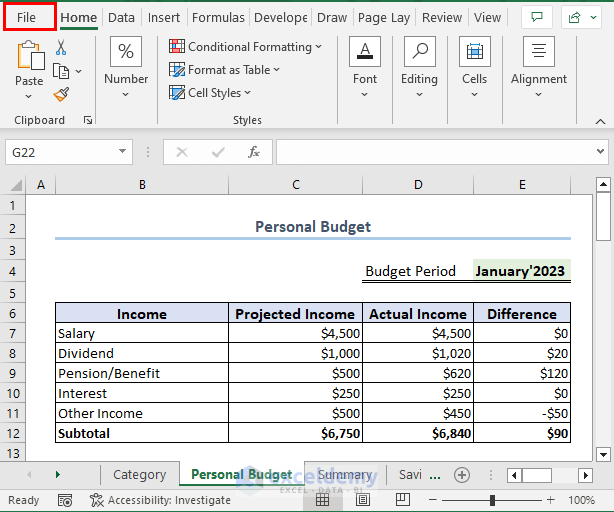Image resolution: width=614 pixels, height=512 pixels.
Task: Switch to the Category sheet tab
Action: pos(140,475)
